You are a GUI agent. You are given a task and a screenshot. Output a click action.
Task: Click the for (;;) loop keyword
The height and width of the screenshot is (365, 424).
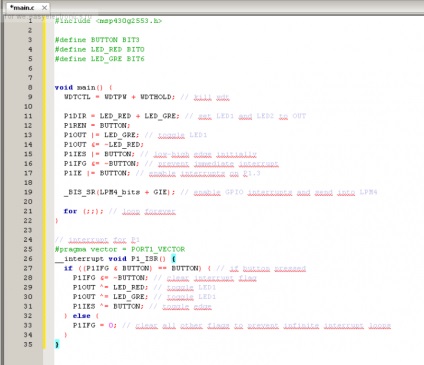(70, 211)
